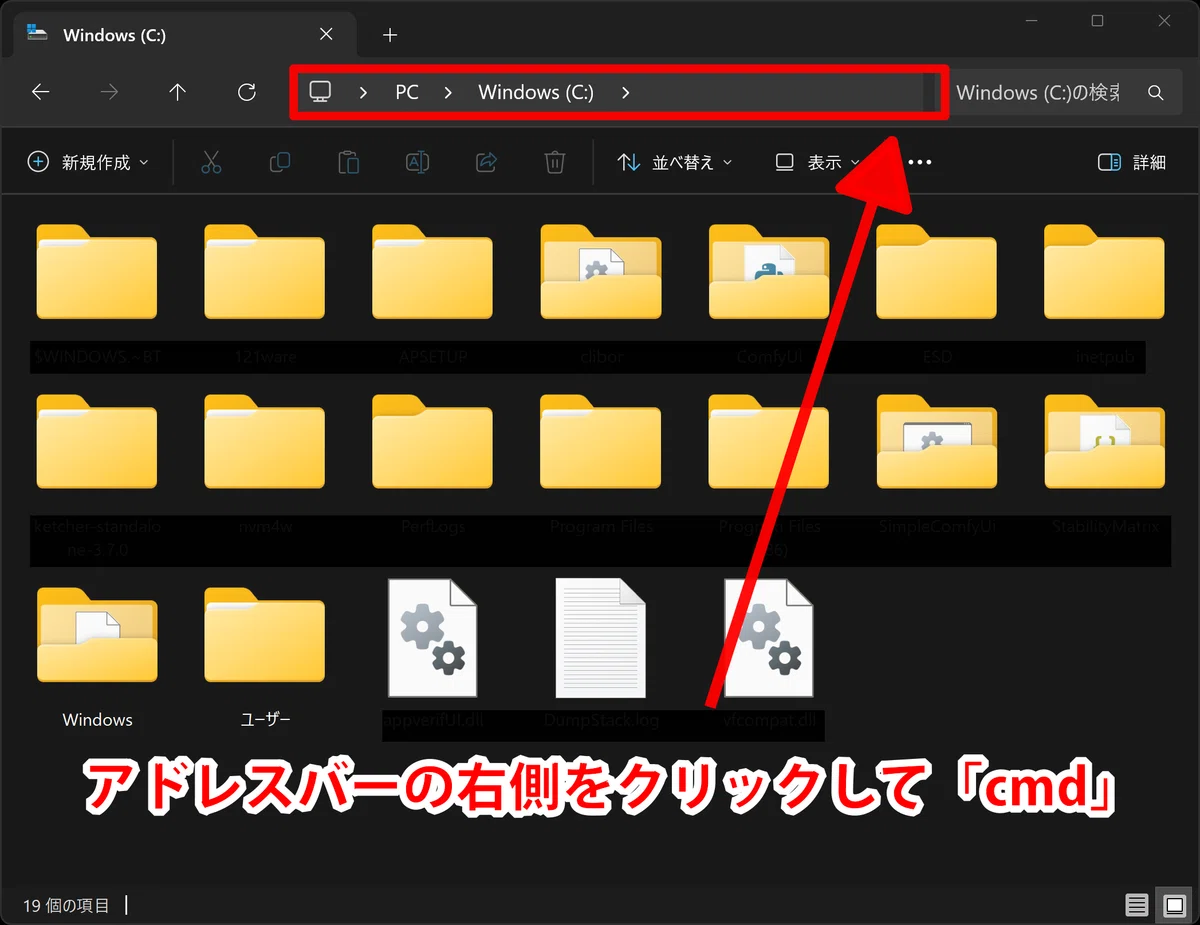Screen dimensions: 1200x925
Task: Open the three-dot more options menu
Action: coord(919,162)
